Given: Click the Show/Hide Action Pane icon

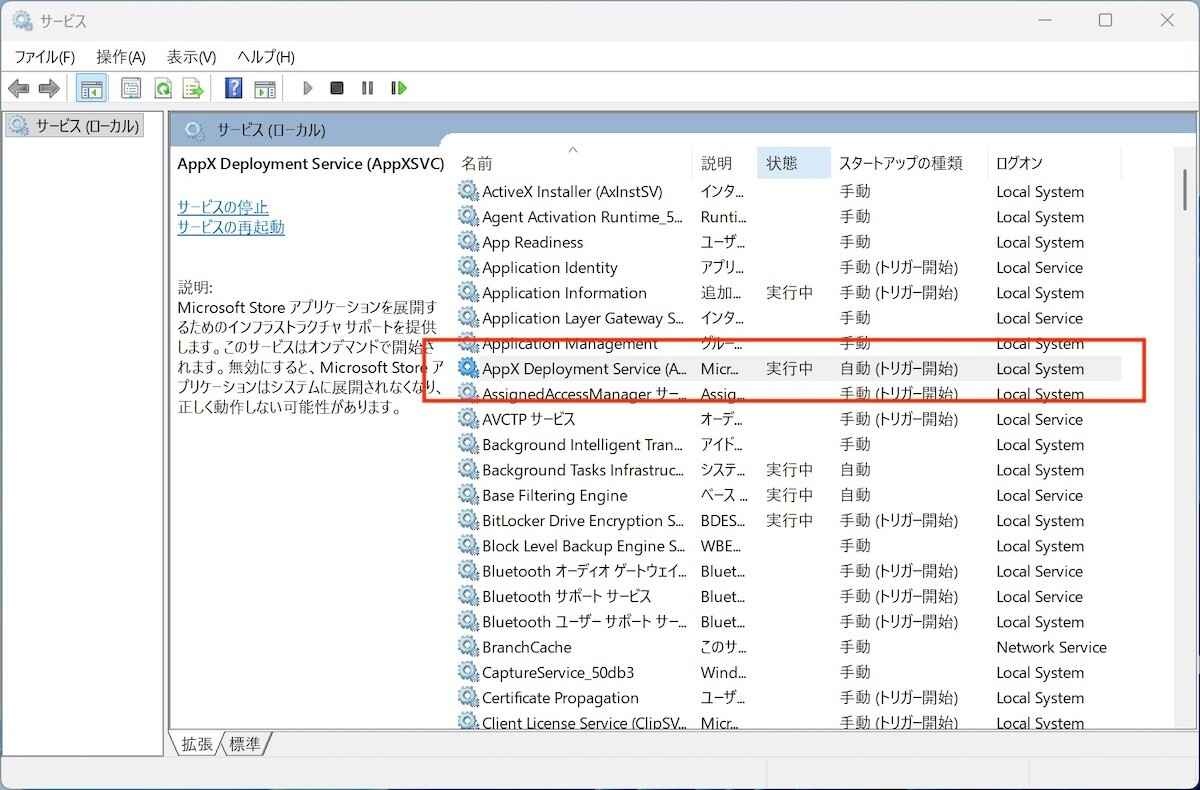Looking at the screenshot, I should point(265,89).
